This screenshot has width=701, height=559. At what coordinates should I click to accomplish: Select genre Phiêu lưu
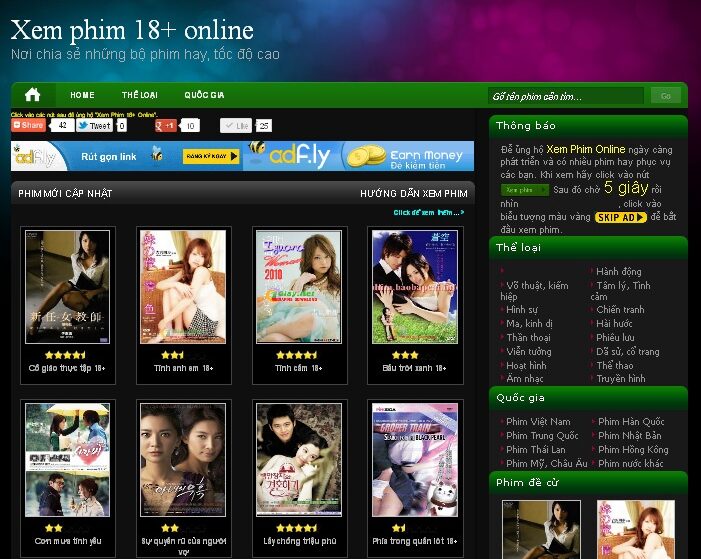pos(615,338)
